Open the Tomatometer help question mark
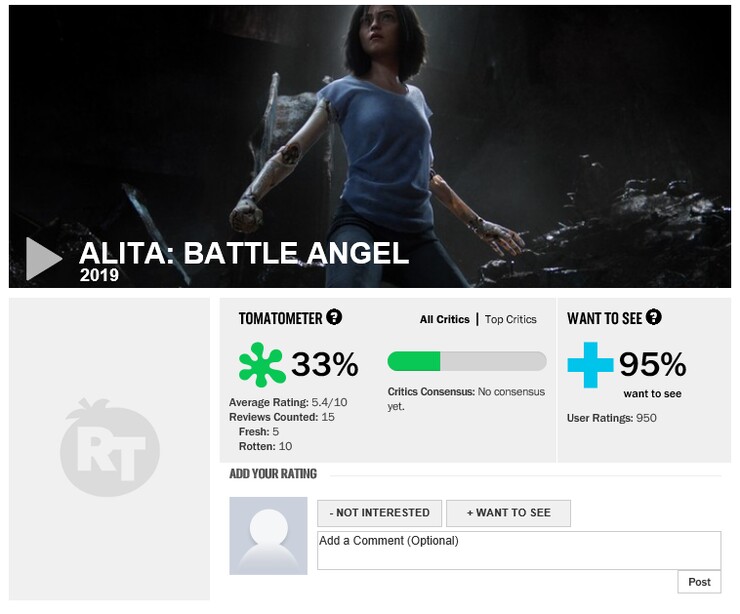The width and height of the screenshot is (740, 614). pos(334,317)
